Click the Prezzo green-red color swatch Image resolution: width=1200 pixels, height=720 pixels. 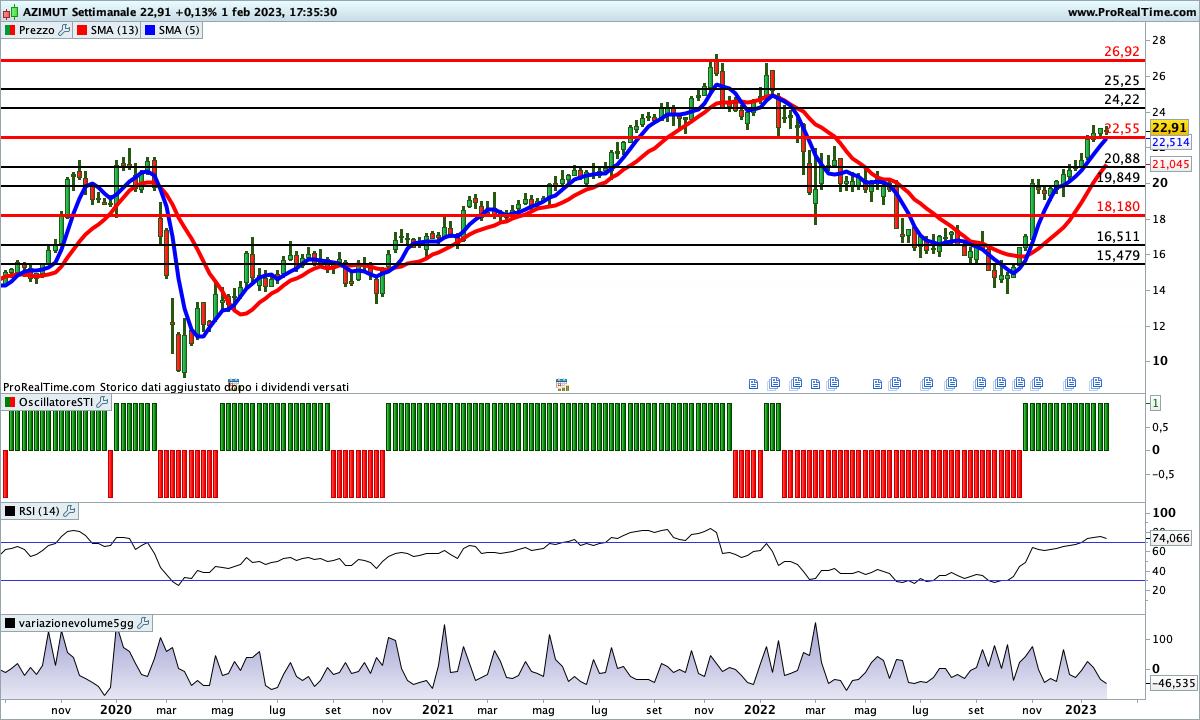[x=10, y=31]
